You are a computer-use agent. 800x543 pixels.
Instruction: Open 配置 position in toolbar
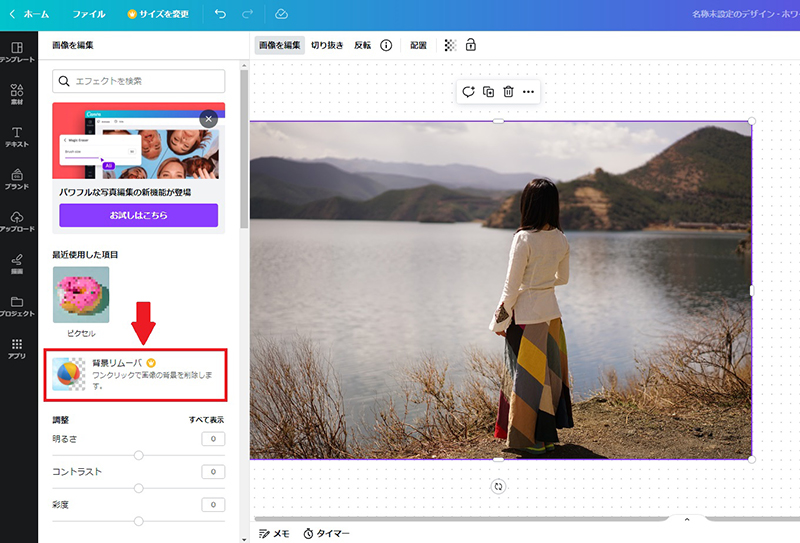[418, 45]
